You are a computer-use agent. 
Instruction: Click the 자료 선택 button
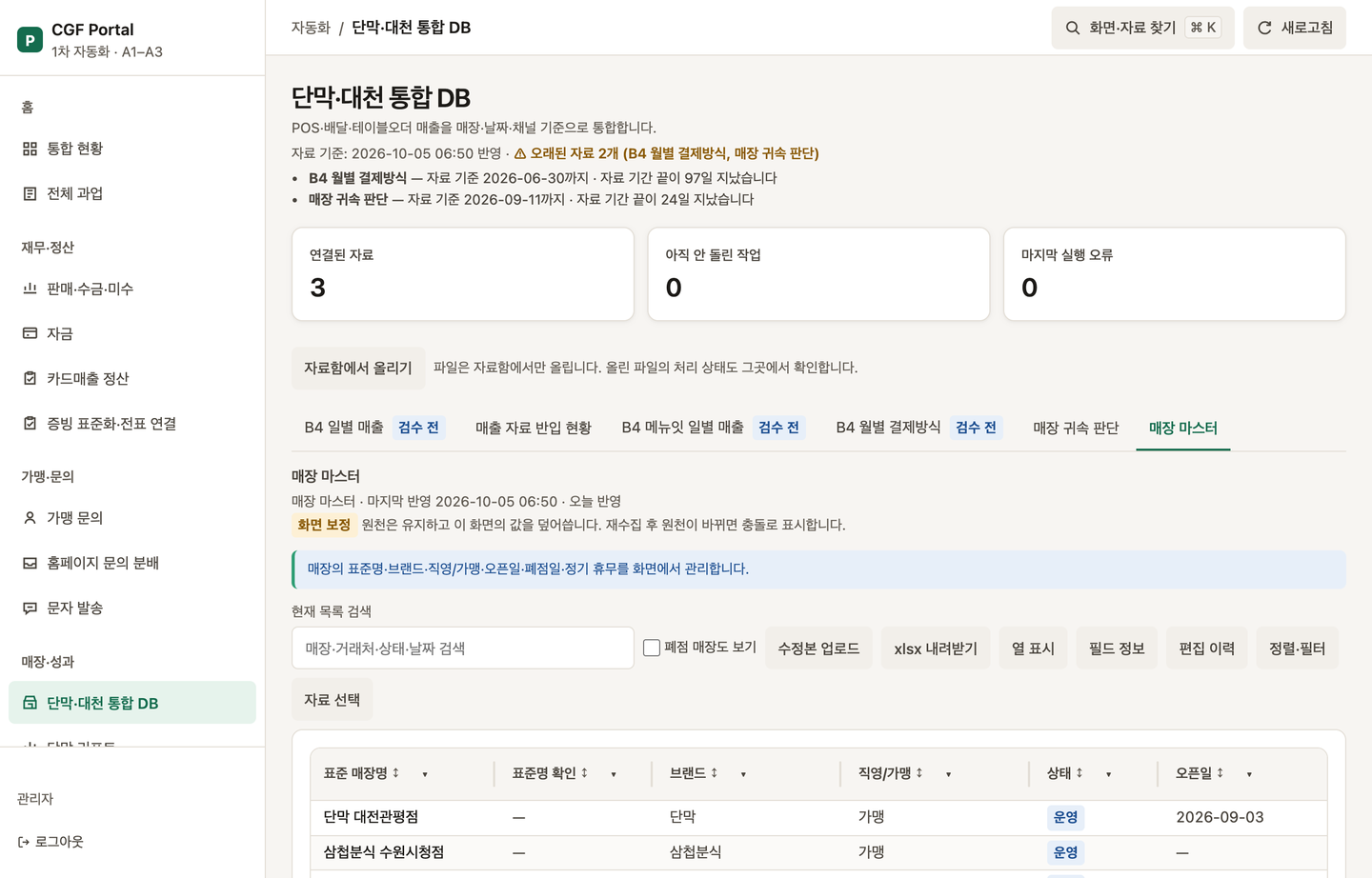[332, 700]
